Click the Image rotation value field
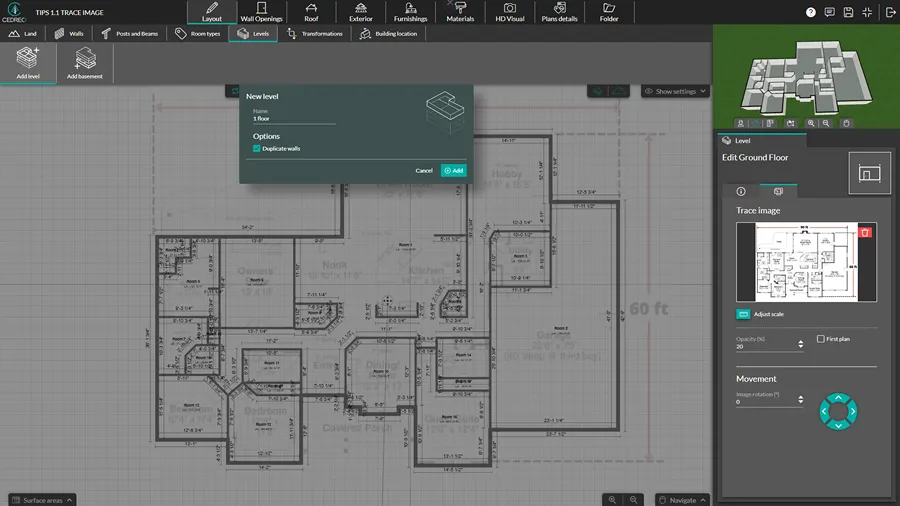This screenshot has width=900, height=506. 766,402
